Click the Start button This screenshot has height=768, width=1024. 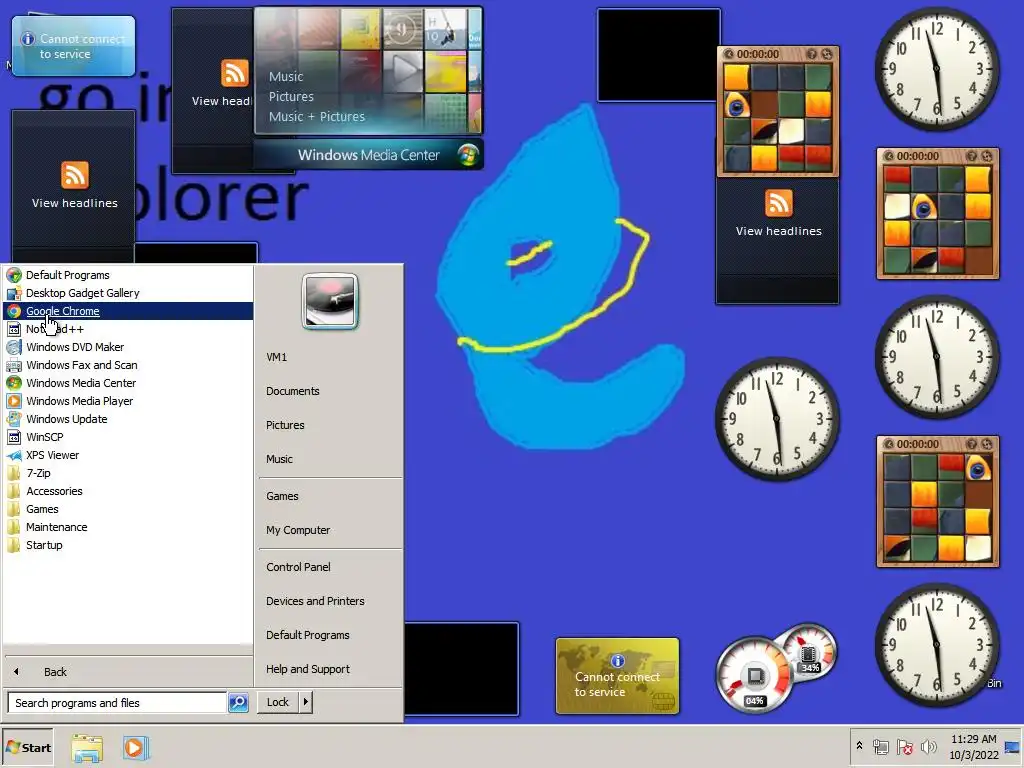[x=27, y=748]
